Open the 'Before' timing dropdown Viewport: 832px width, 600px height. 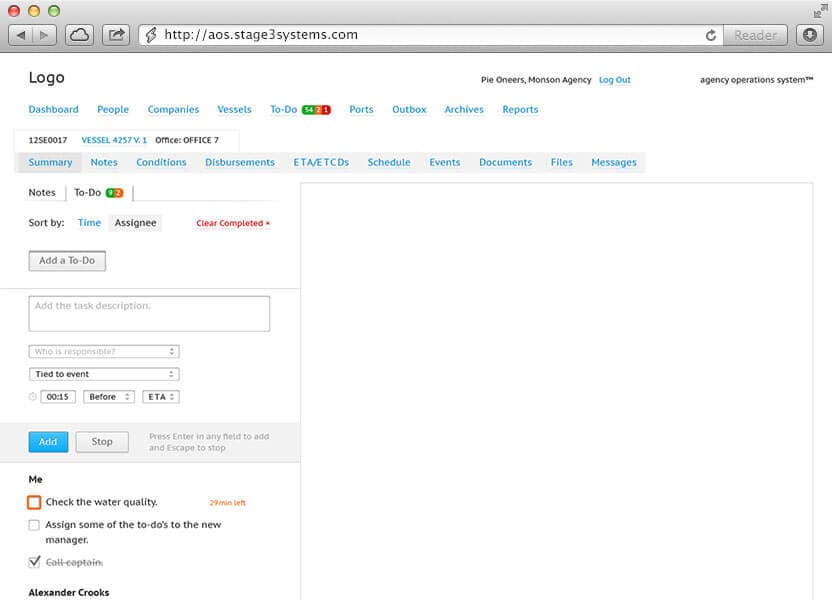tap(108, 396)
